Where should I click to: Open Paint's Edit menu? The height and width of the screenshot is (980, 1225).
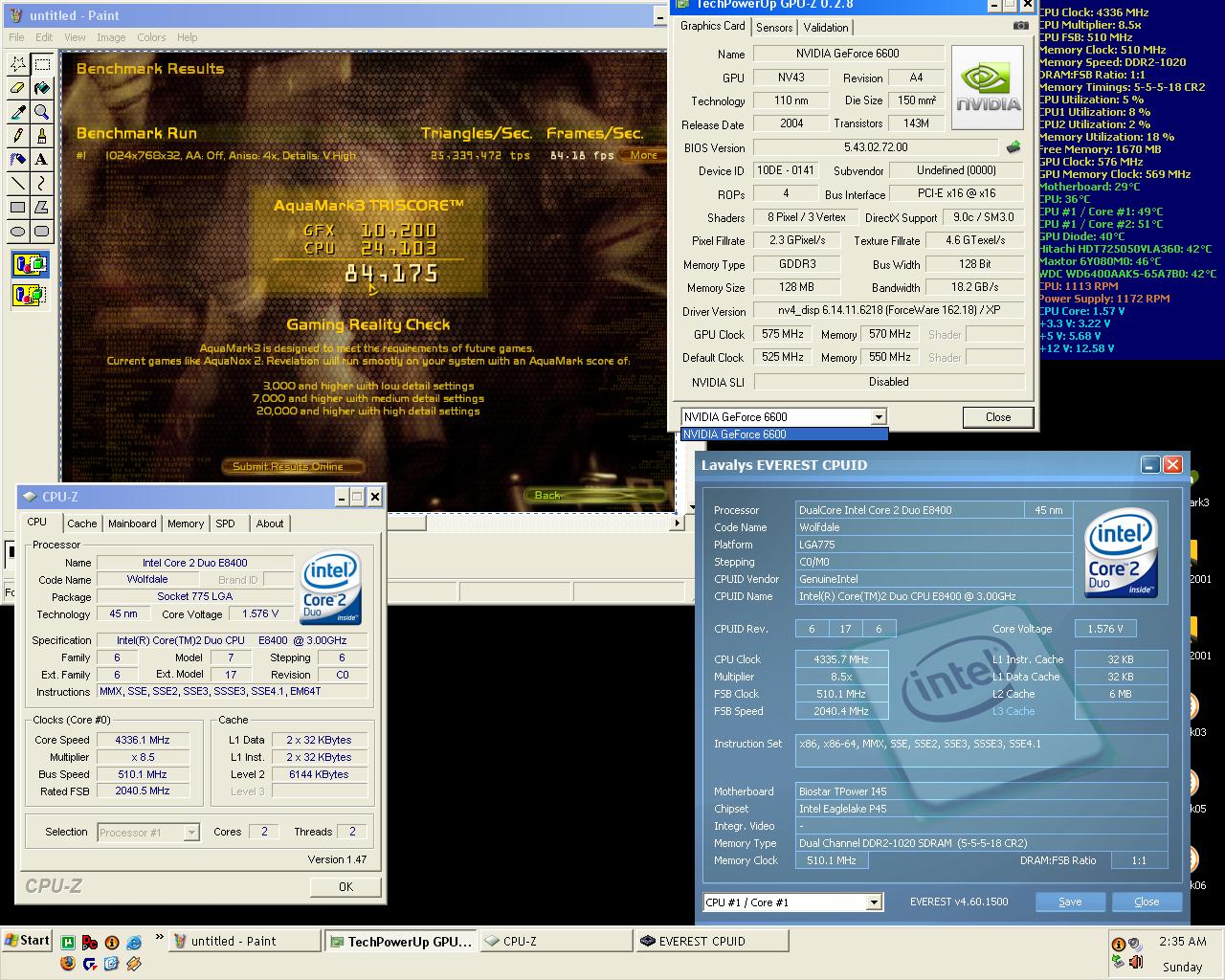(x=44, y=37)
